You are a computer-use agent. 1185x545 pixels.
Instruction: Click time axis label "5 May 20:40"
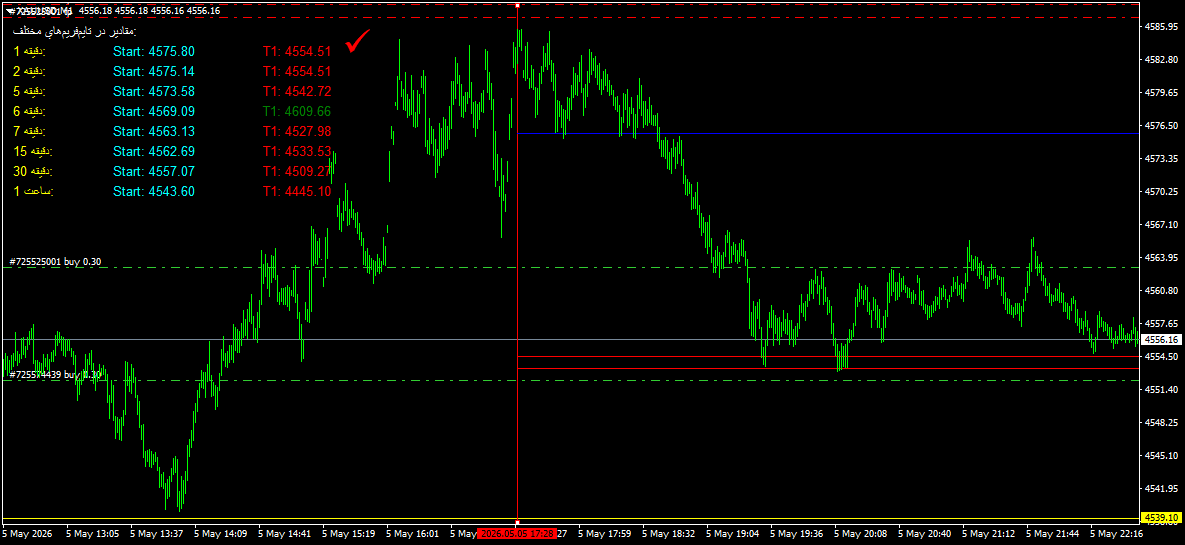(x=926, y=534)
